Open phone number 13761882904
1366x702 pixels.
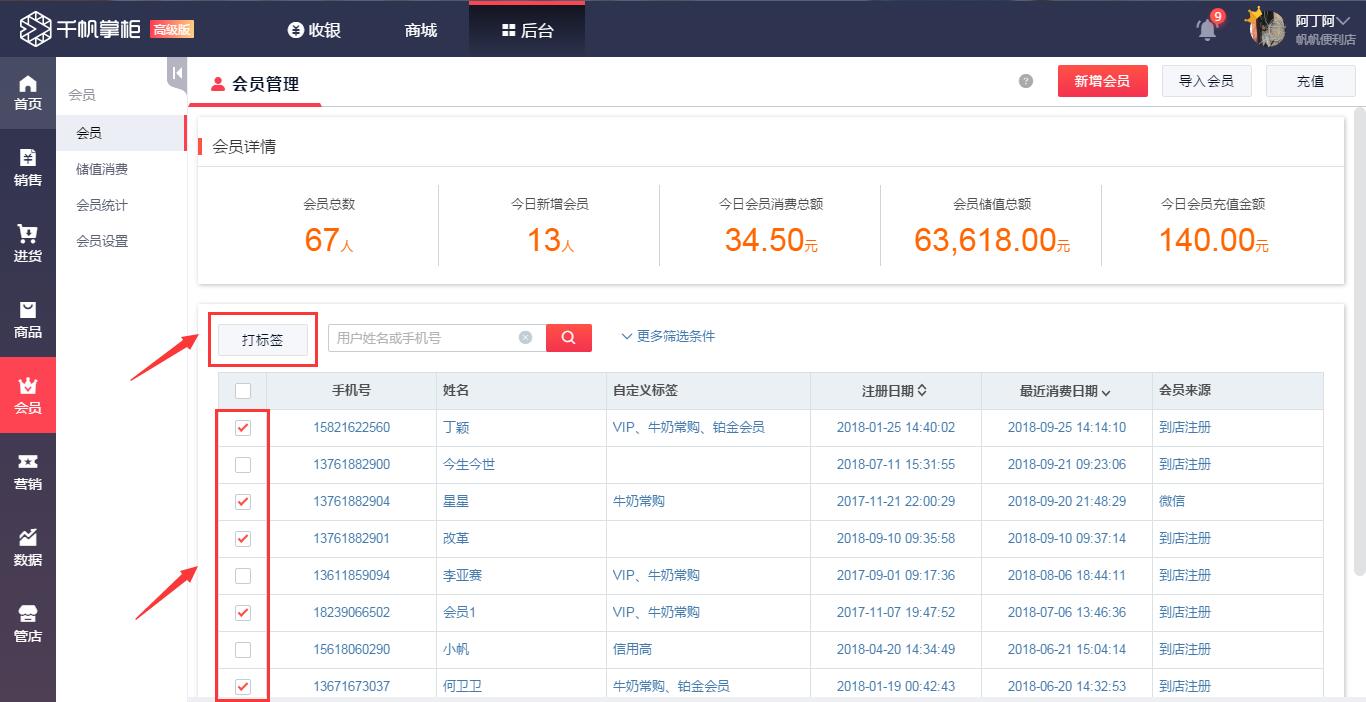pyautogui.click(x=351, y=501)
